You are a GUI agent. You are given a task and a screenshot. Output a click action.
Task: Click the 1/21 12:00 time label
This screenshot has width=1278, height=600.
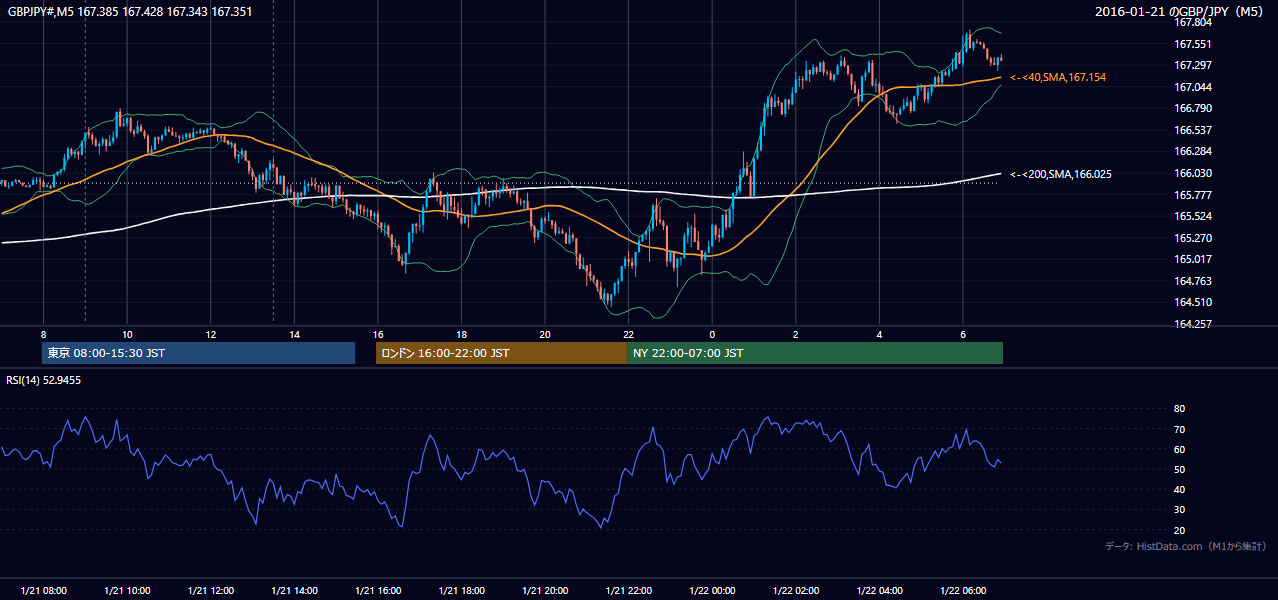211,591
